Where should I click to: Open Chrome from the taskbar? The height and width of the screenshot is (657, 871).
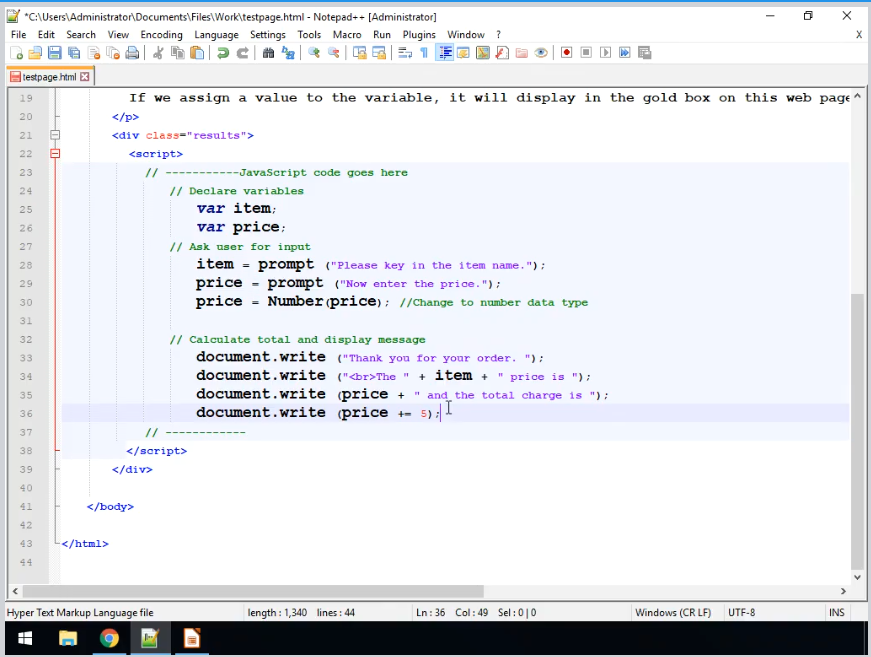tap(109, 638)
